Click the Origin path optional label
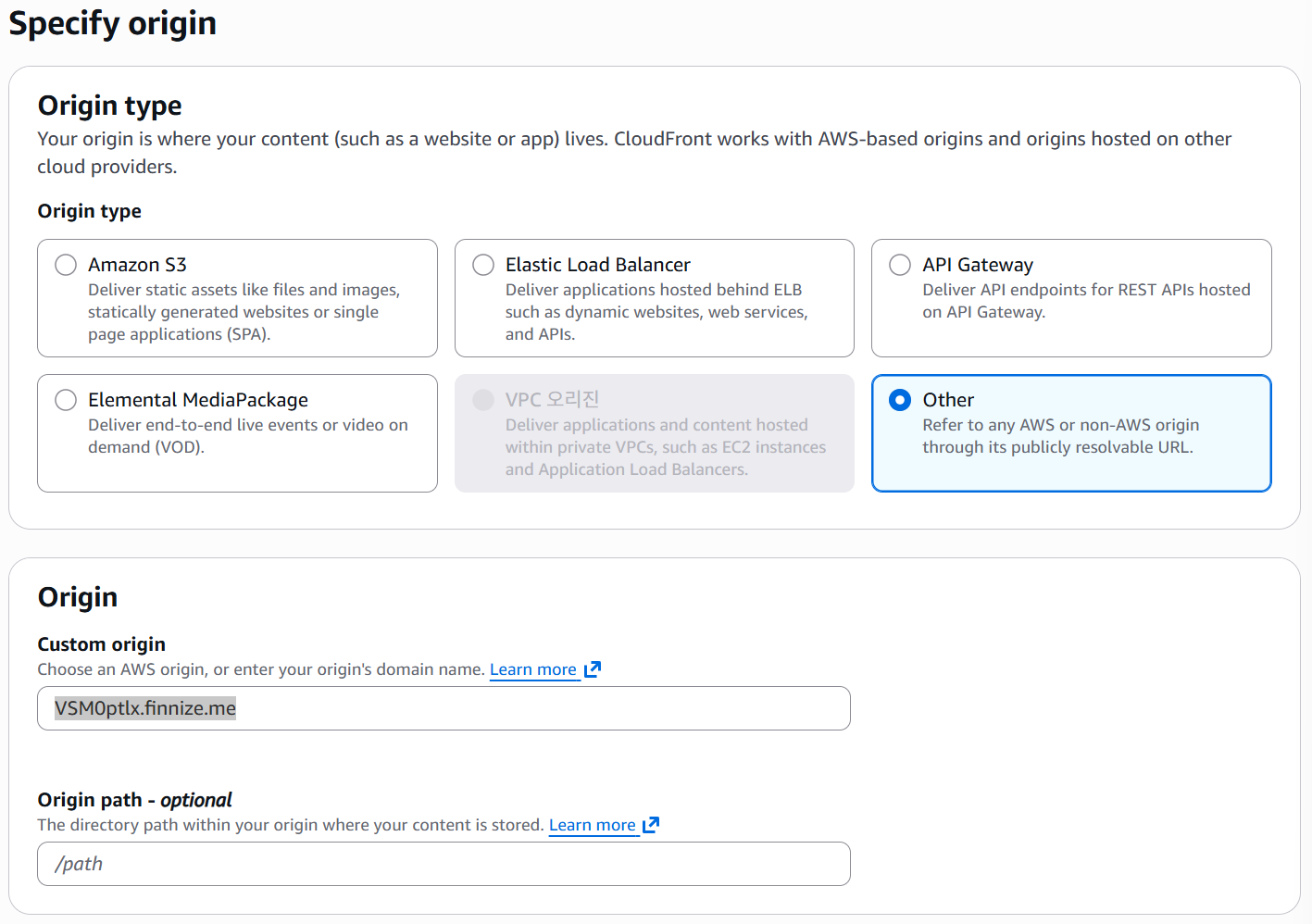 click(134, 800)
